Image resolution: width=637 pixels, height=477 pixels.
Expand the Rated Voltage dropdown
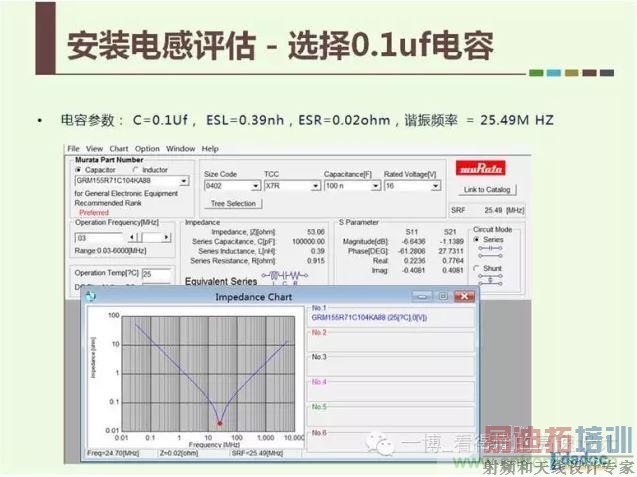pyautogui.click(x=436, y=186)
